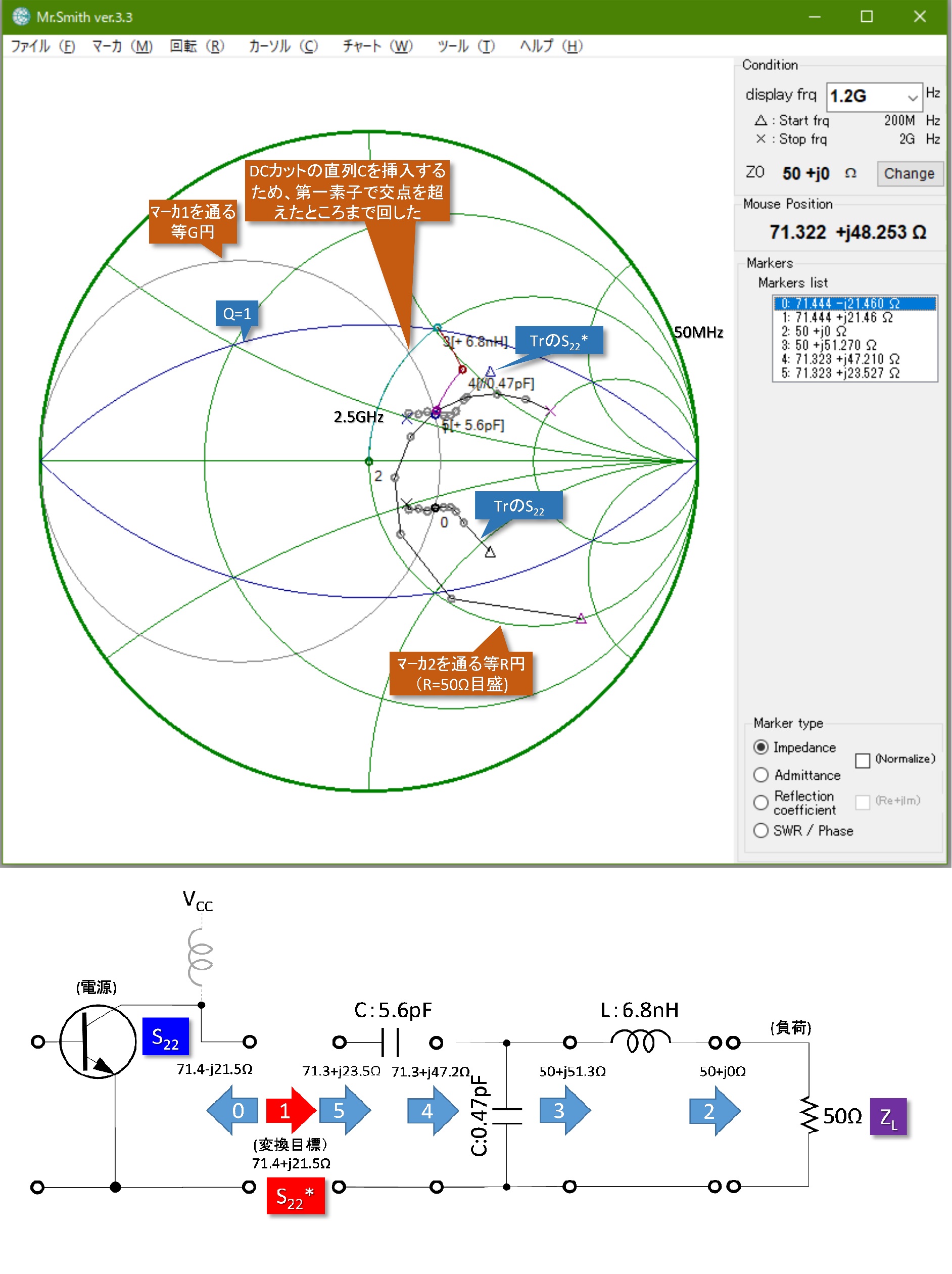Screen dimensions: 952x1274
Task: Click the C:0.47pF shunt capacitor symbol
Action: point(507,1116)
